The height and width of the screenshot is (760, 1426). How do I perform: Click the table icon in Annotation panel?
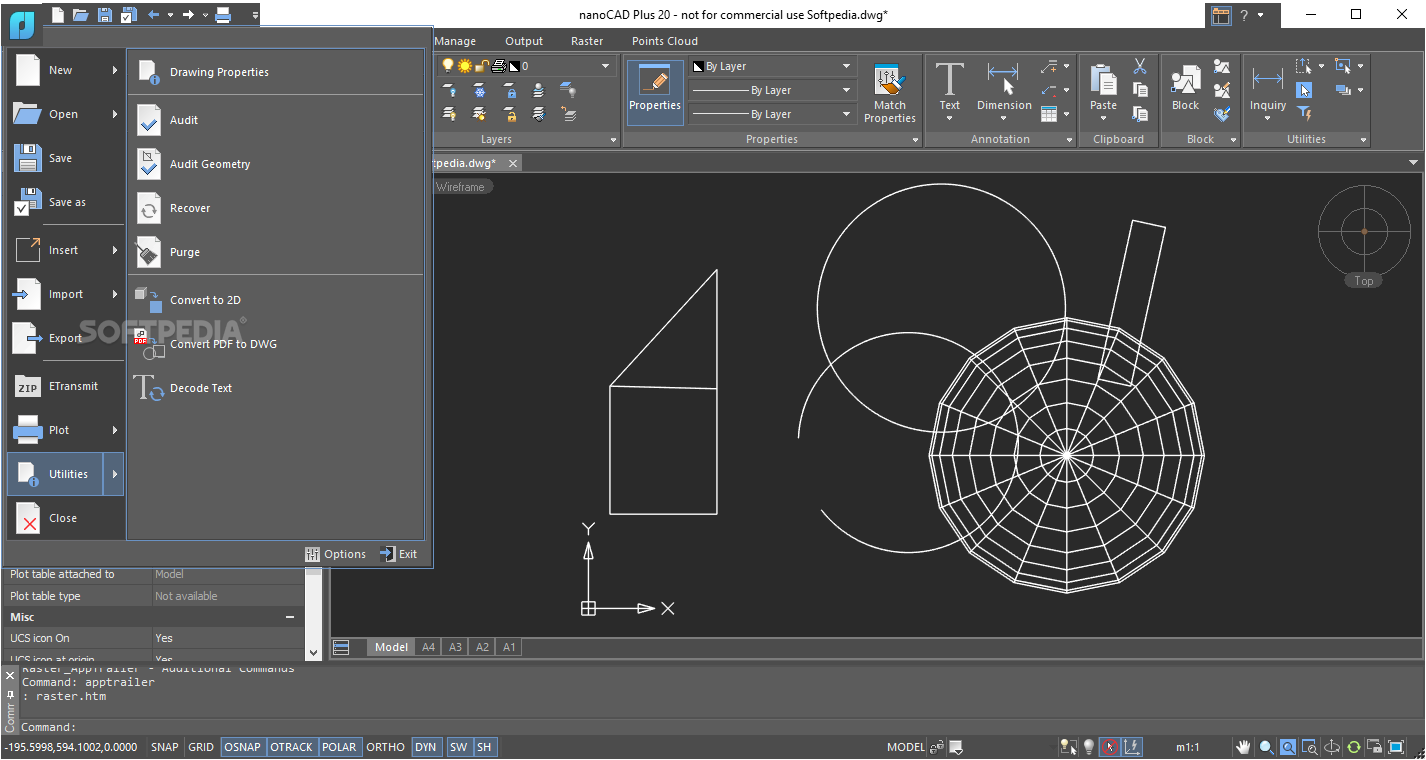1048,114
